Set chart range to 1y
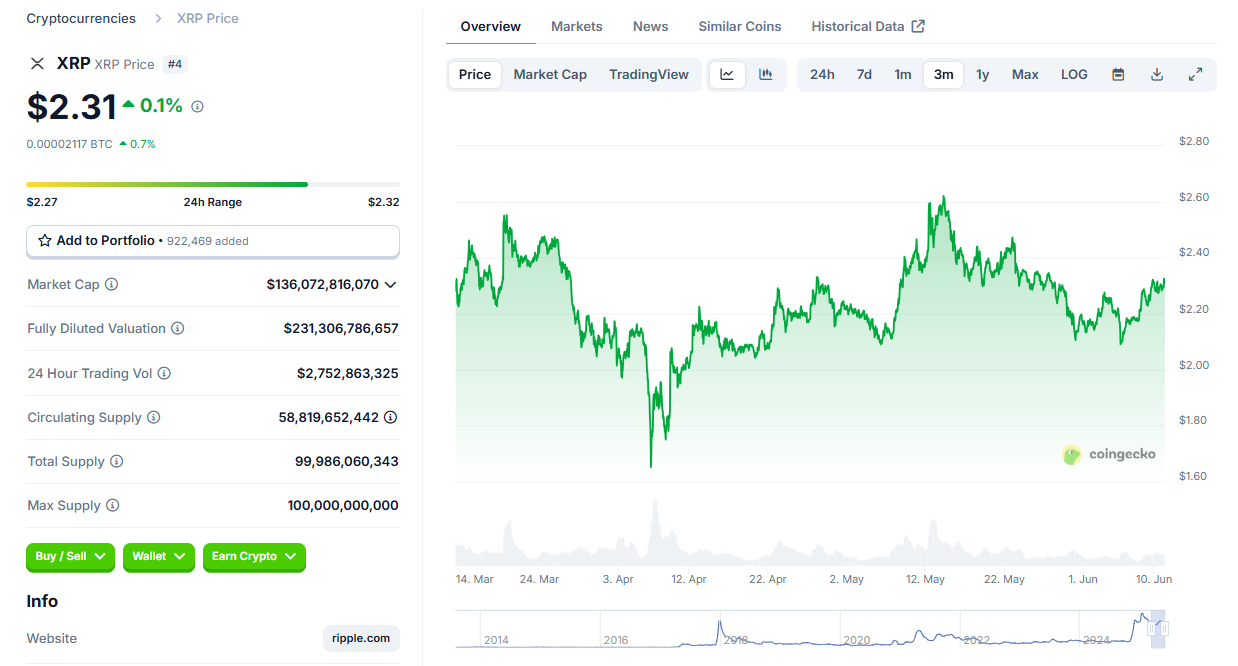Viewport: 1238px width, 666px height. click(x=983, y=75)
